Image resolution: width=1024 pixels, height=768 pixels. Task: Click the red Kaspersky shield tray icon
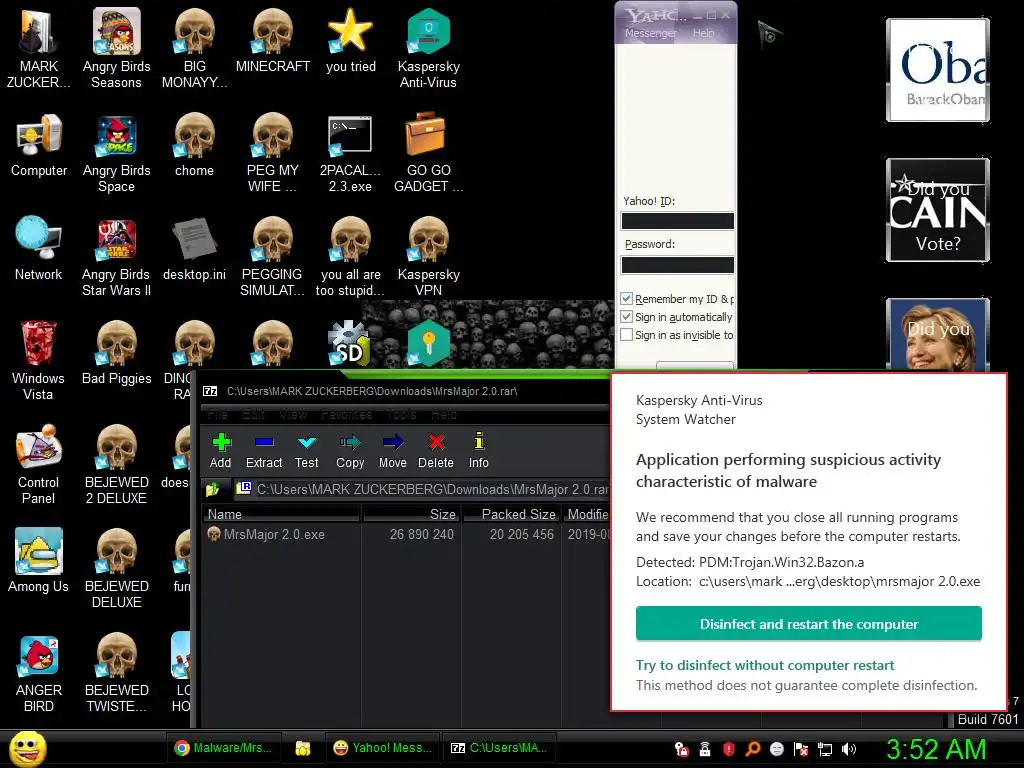729,749
